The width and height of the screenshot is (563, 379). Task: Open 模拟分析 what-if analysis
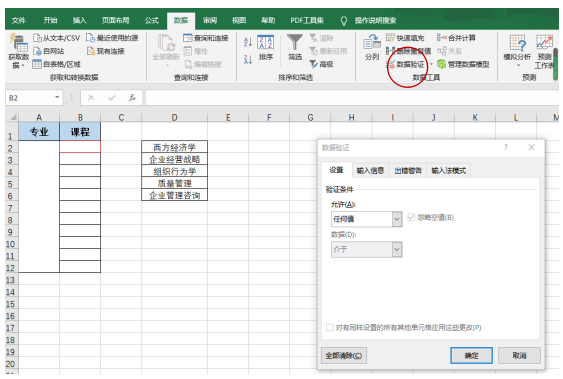[x=517, y=47]
